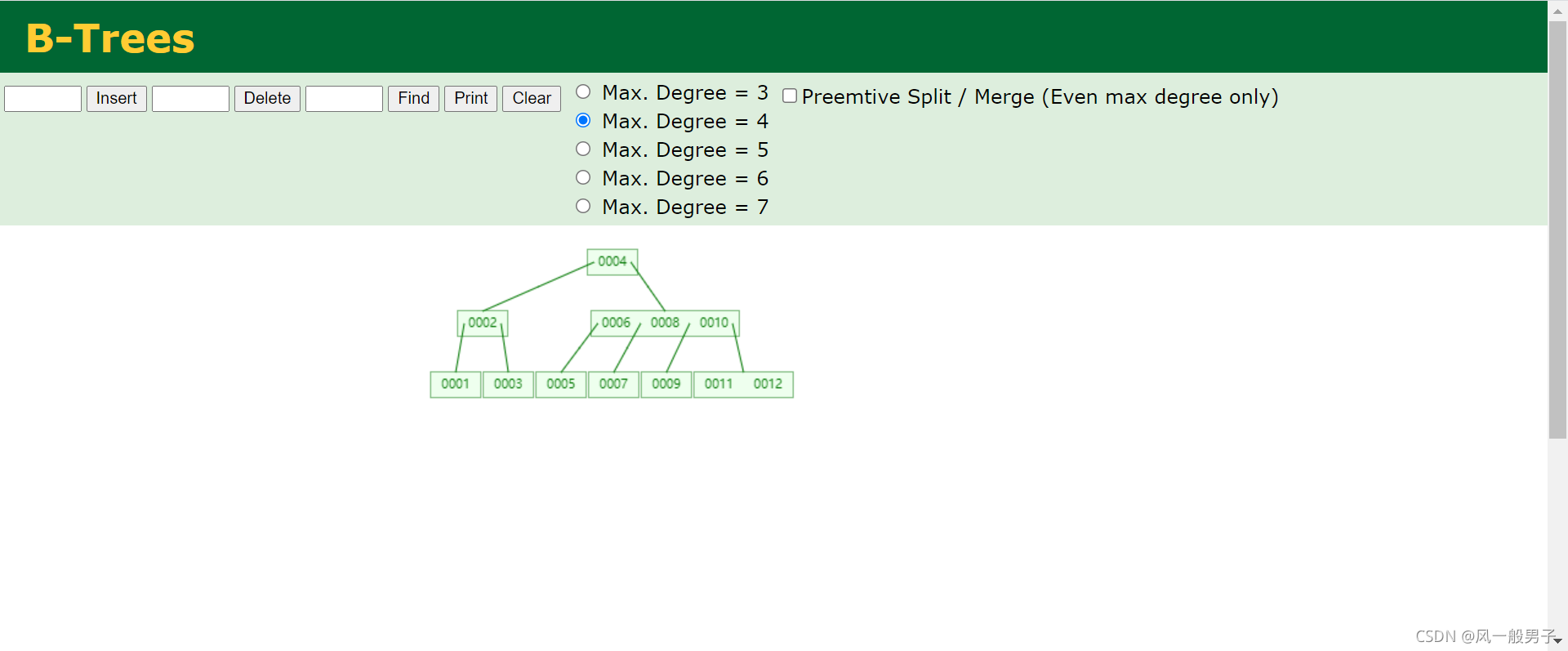Click the B-Trees page title
The image size is (1568, 651).
coord(110,38)
